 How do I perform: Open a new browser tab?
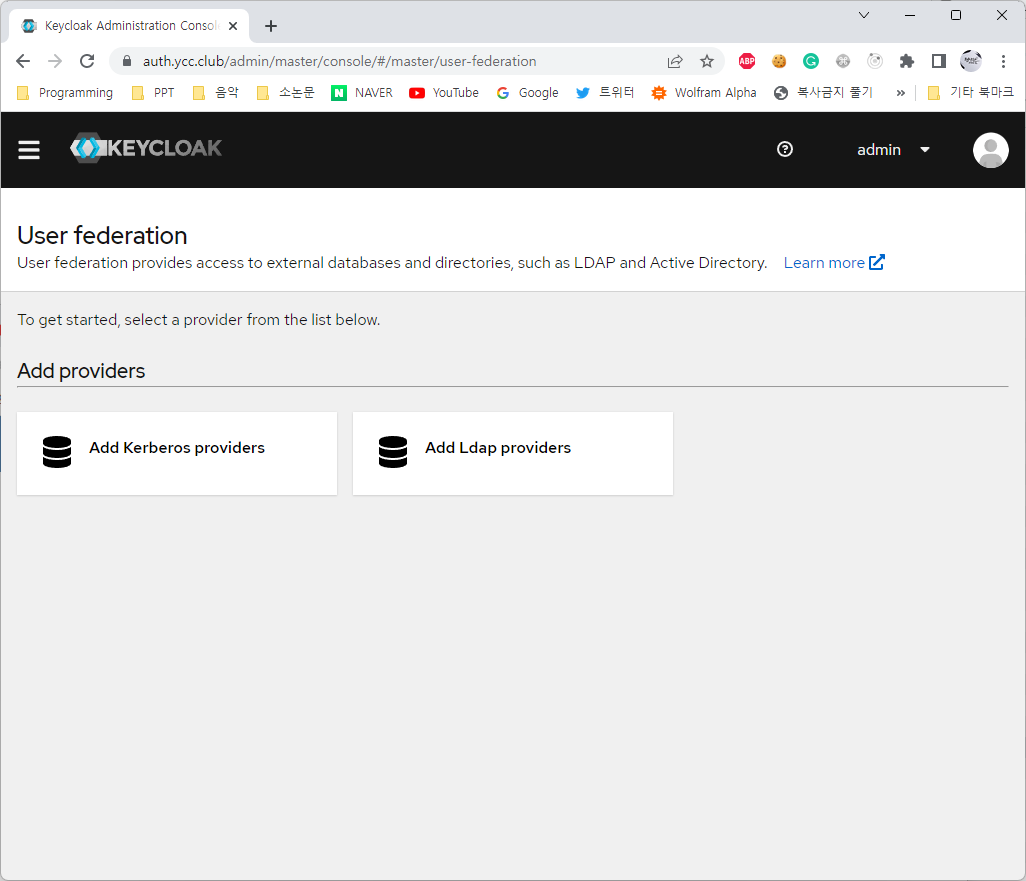click(271, 26)
